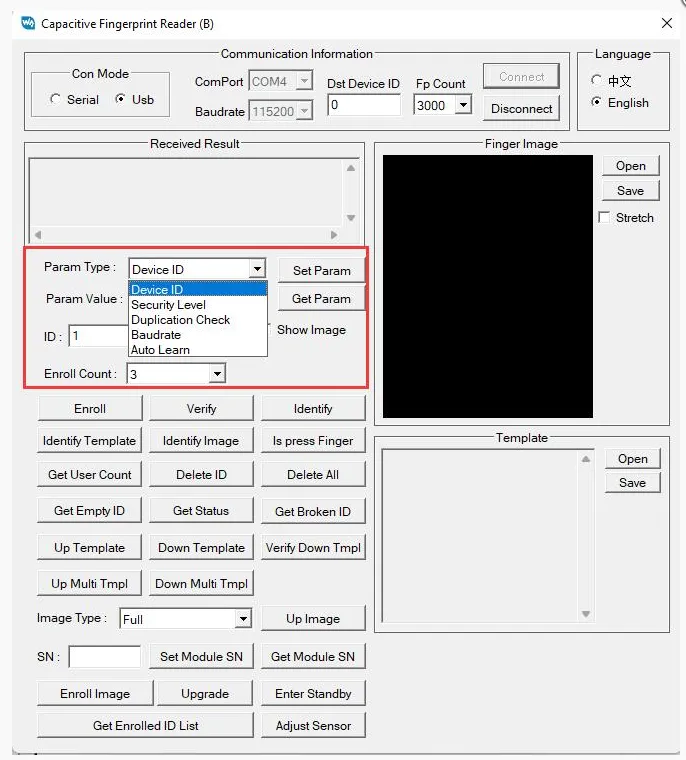Expand the Fp Count dropdown
This screenshot has width=686, height=760.
click(x=463, y=105)
